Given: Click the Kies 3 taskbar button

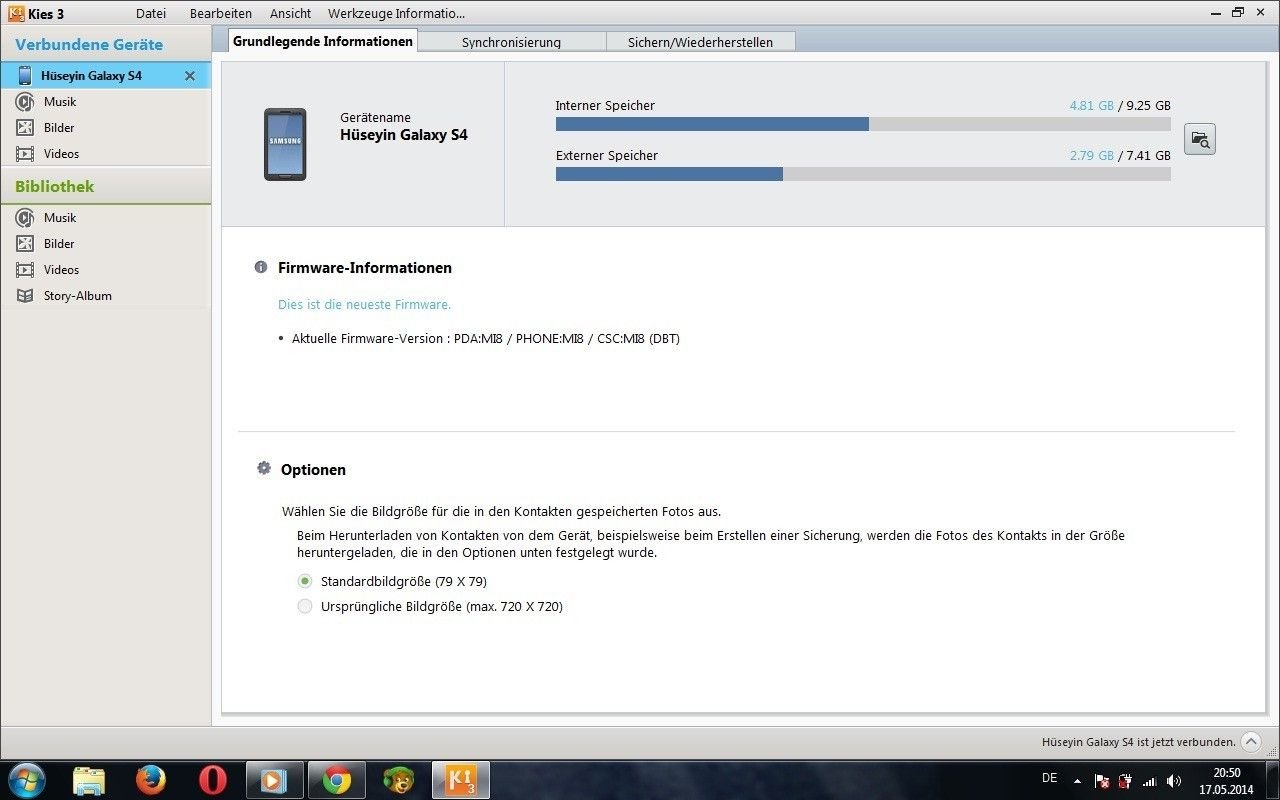Looking at the screenshot, I should coord(461,780).
